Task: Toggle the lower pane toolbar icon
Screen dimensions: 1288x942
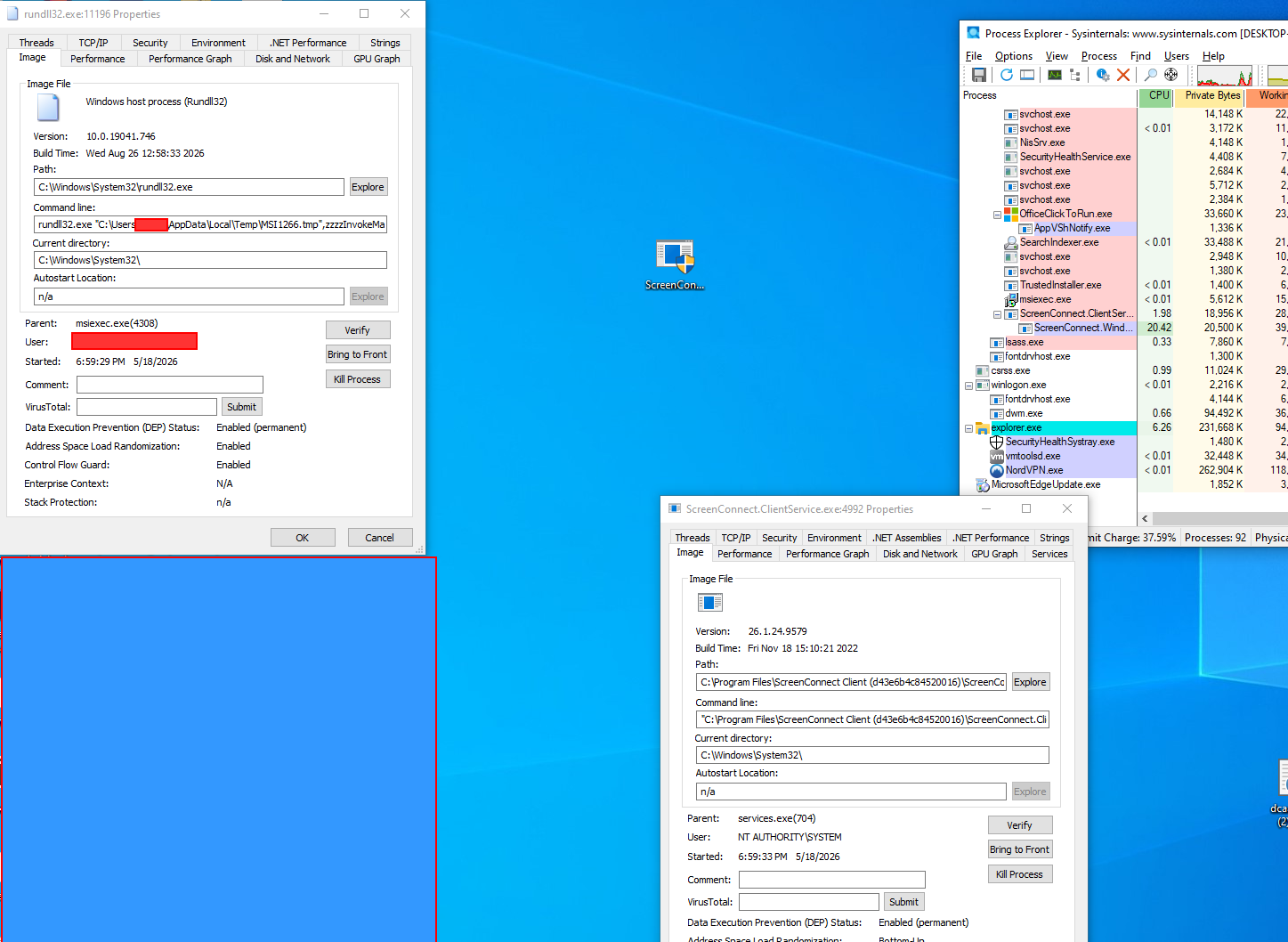Action: [x=1027, y=75]
